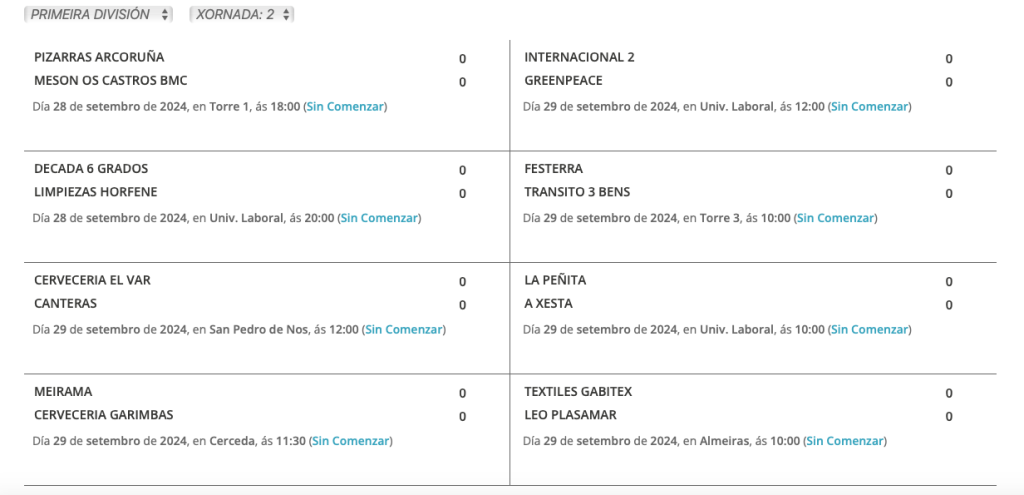This screenshot has width=1024, height=495.
Task: Select team CANTERAS
Action: [x=65, y=303]
